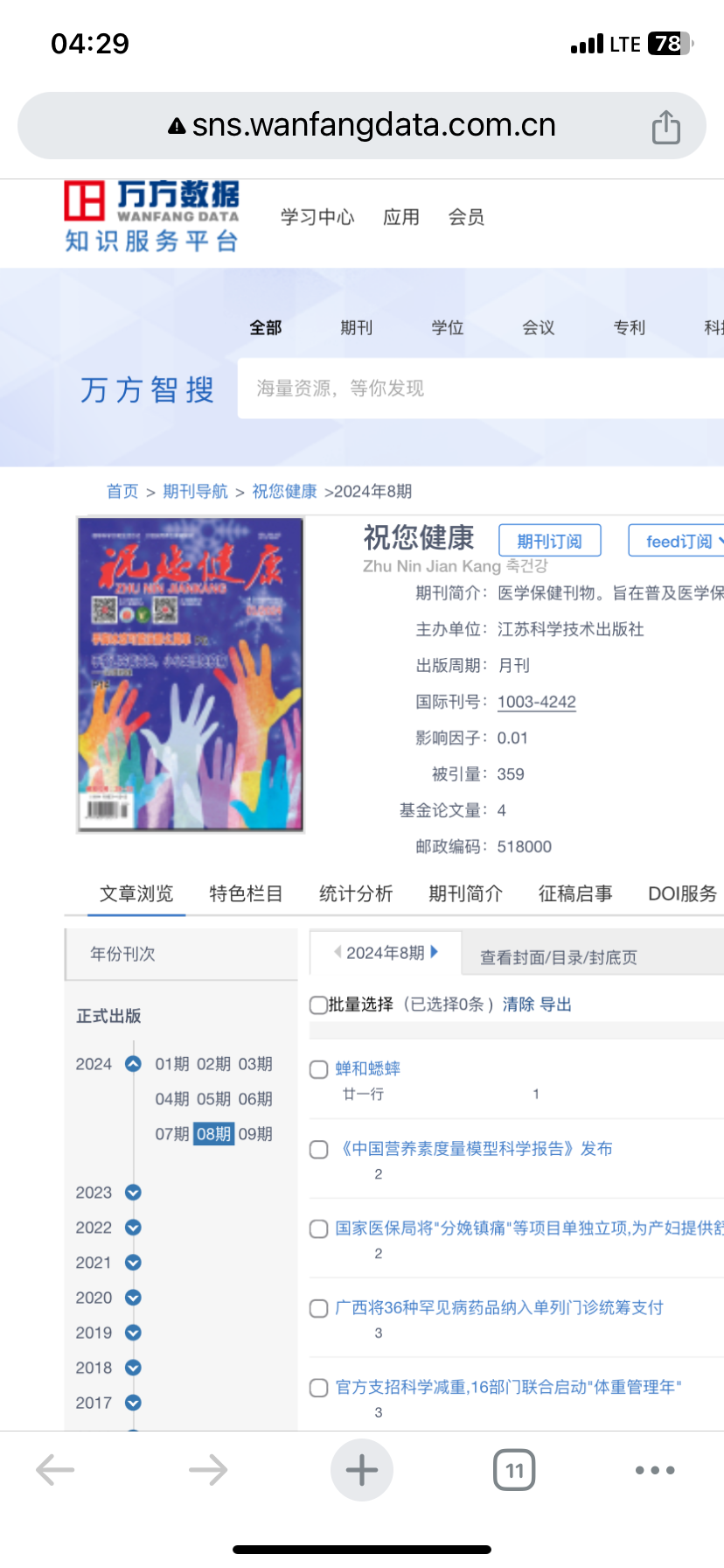The height and width of the screenshot is (1568, 724).
Task: Expand the 2017 year list
Action: coord(133,1403)
